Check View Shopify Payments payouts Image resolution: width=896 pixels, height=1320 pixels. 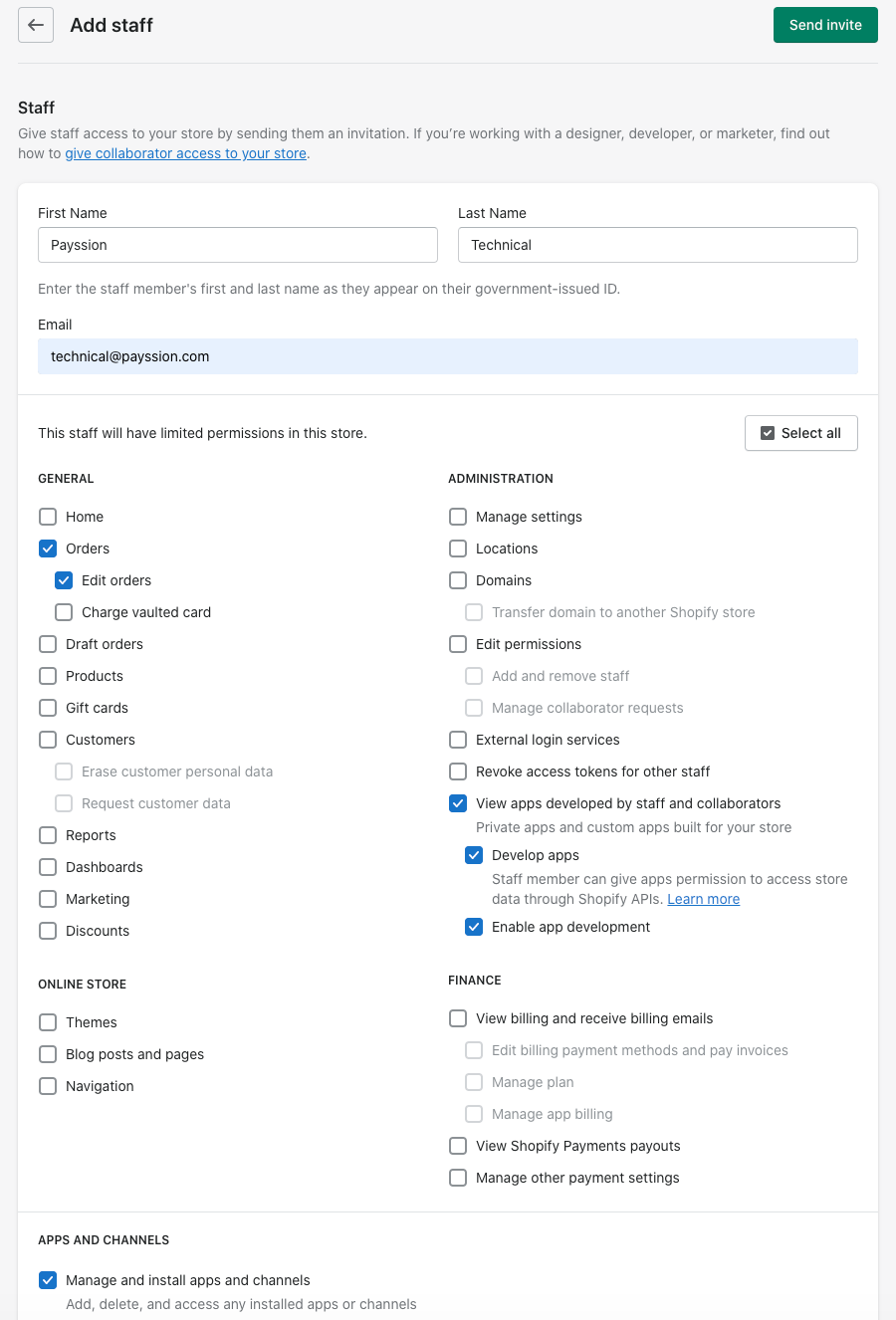[x=457, y=1145]
